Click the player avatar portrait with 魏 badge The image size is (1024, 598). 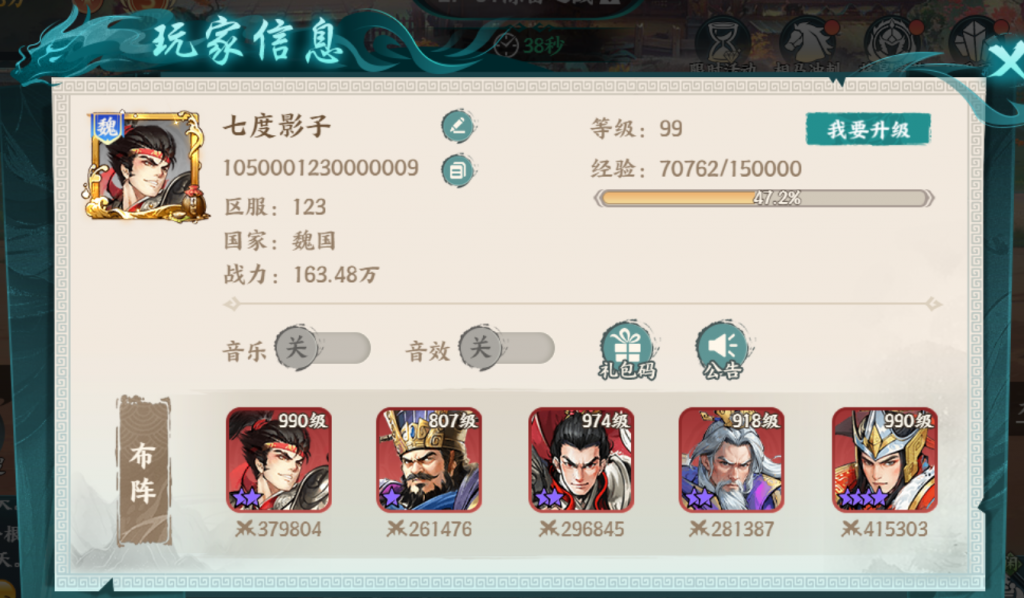point(144,167)
